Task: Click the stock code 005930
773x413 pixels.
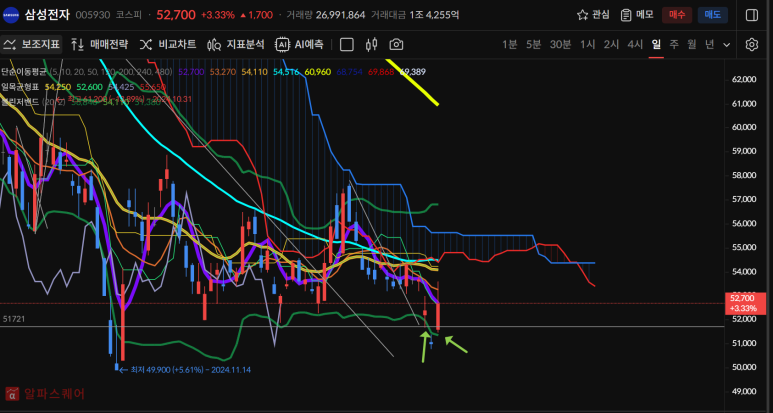Action: 93,15
